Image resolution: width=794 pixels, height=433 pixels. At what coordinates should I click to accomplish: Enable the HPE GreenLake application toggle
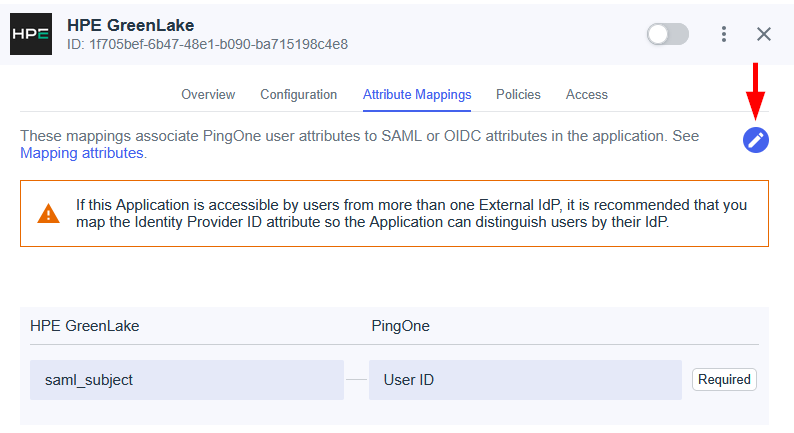(667, 34)
